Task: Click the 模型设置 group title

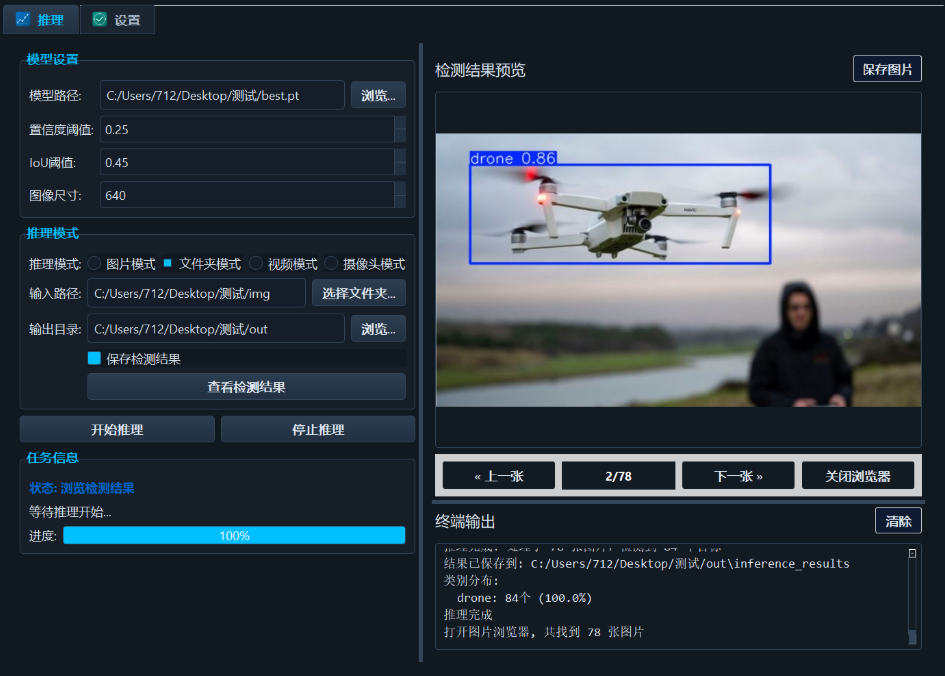Action: pyautogui.click(x=52, y=59)
